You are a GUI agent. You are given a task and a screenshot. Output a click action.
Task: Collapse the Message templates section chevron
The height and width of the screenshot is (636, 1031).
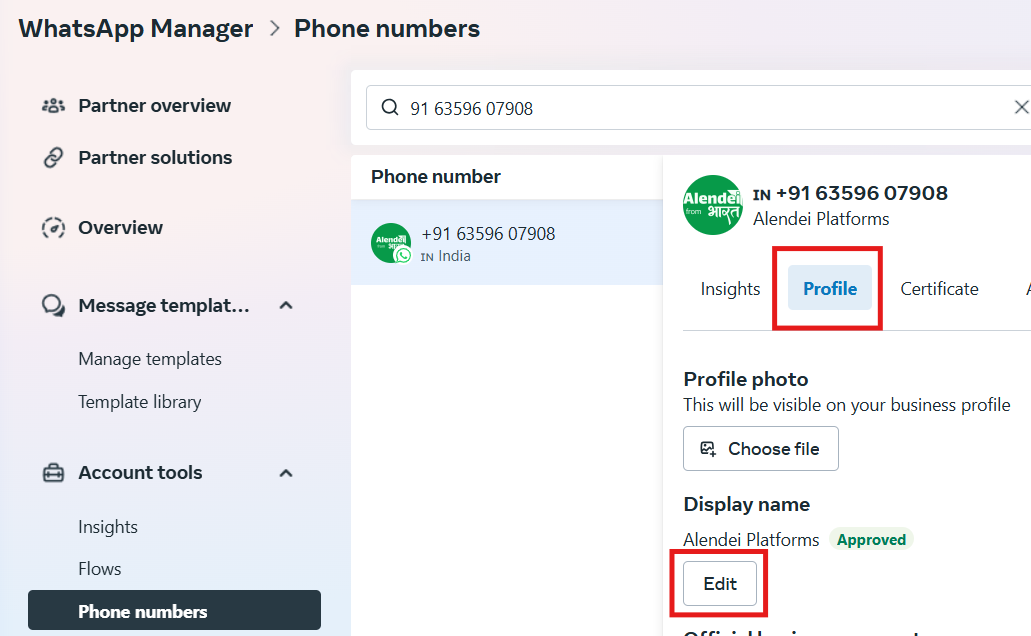click(x=285, y=305)
